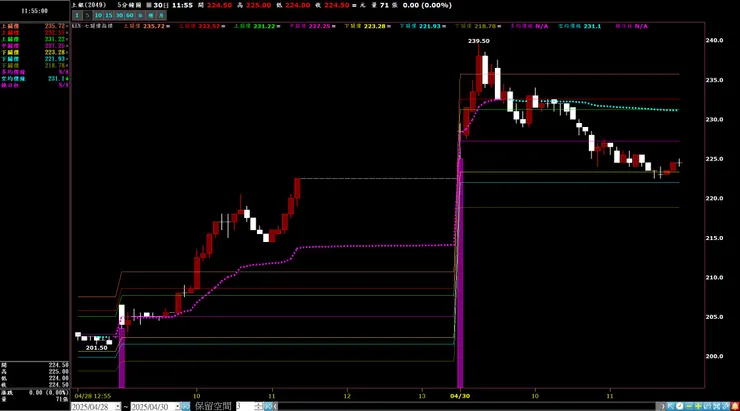Viewport: 740px width, 411px height.
Task: Select the 30-minute interval button
Action: click(x=119, y=16)
